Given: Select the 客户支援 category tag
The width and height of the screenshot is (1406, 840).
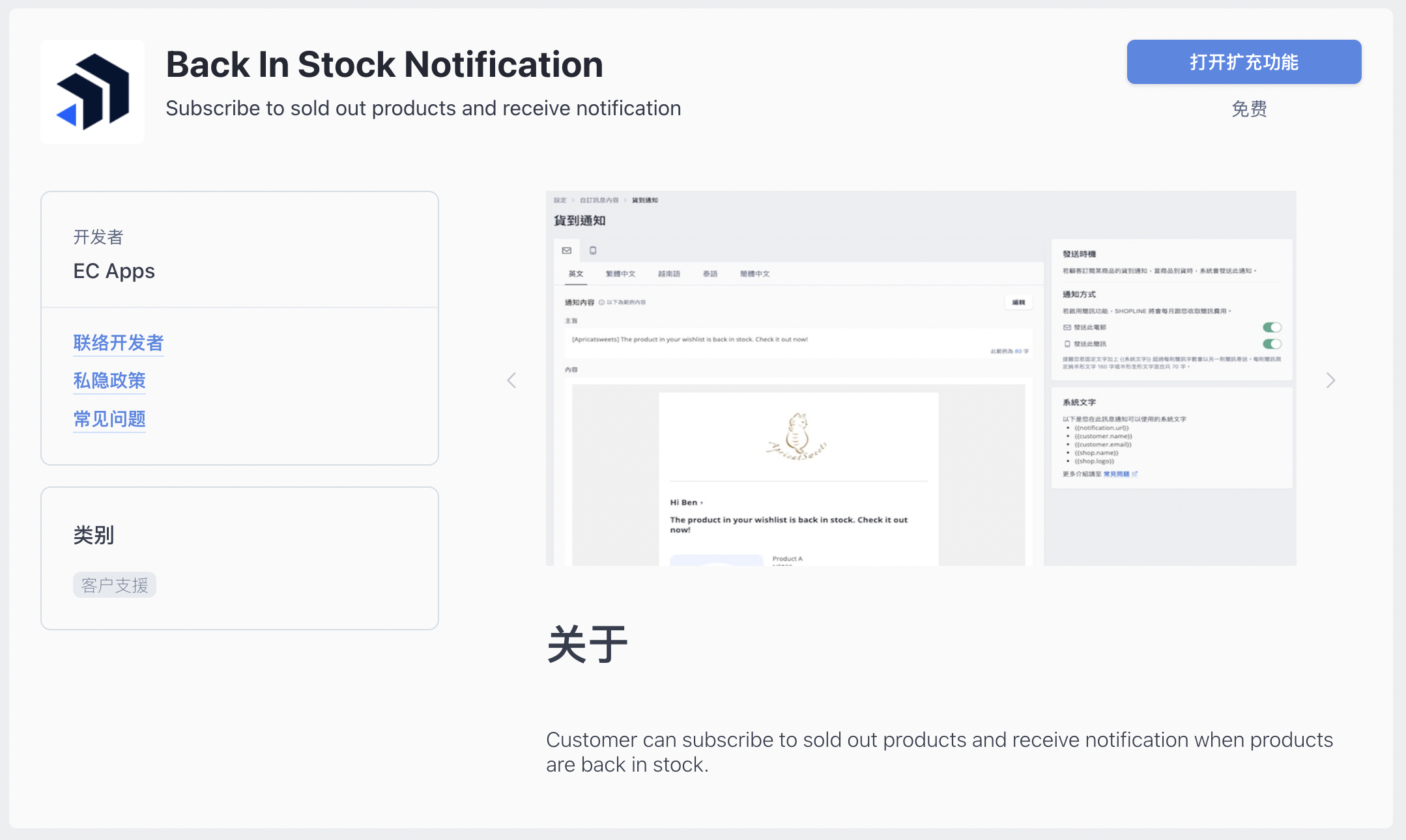Looking at the screenshot, I should pos(115,585).
